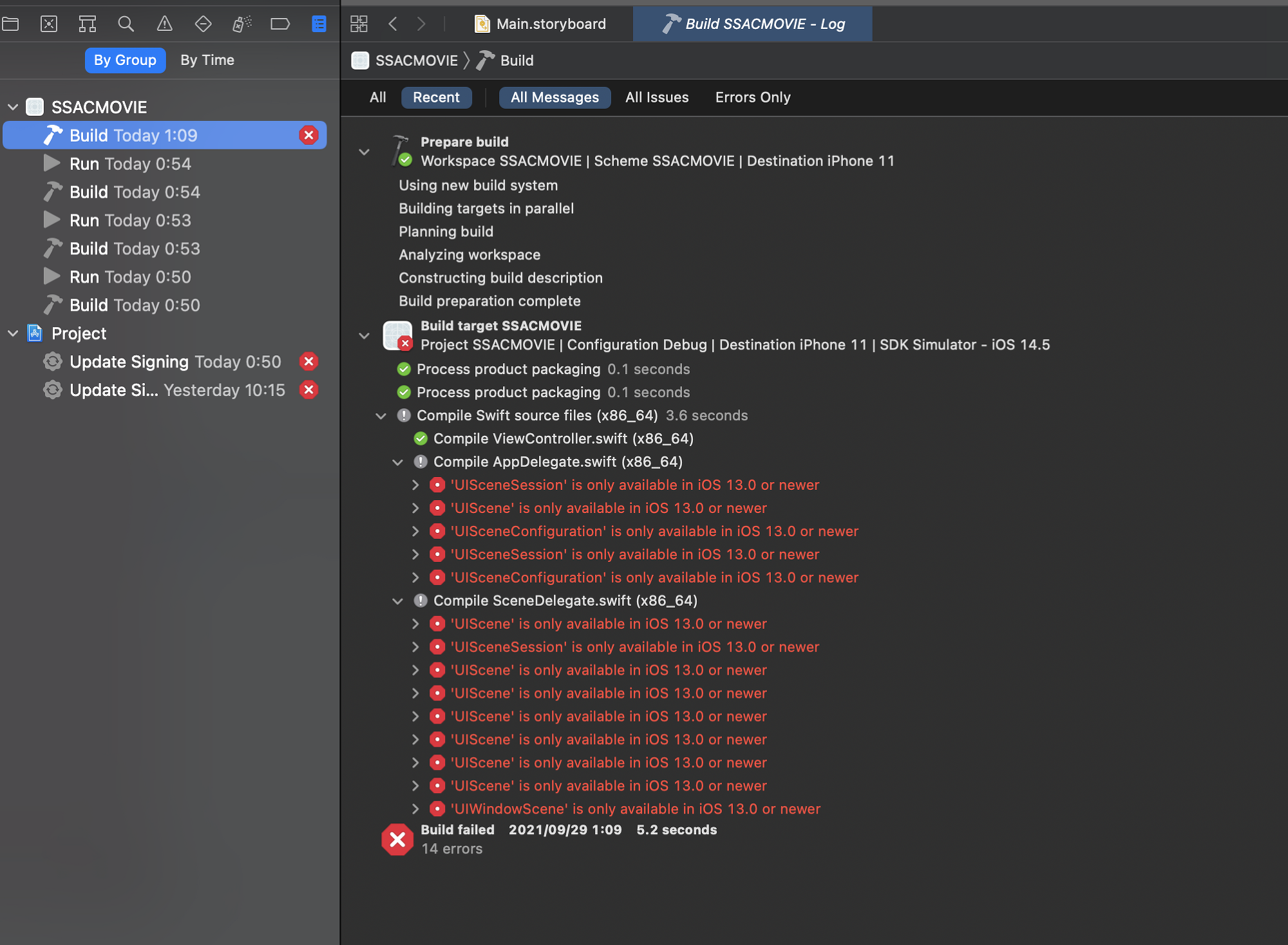Collapse the SSACMOVIE group in the navigator
The width and height of the screenshot is (1288, 945).
pyautogui.click(x=13, y=108)
